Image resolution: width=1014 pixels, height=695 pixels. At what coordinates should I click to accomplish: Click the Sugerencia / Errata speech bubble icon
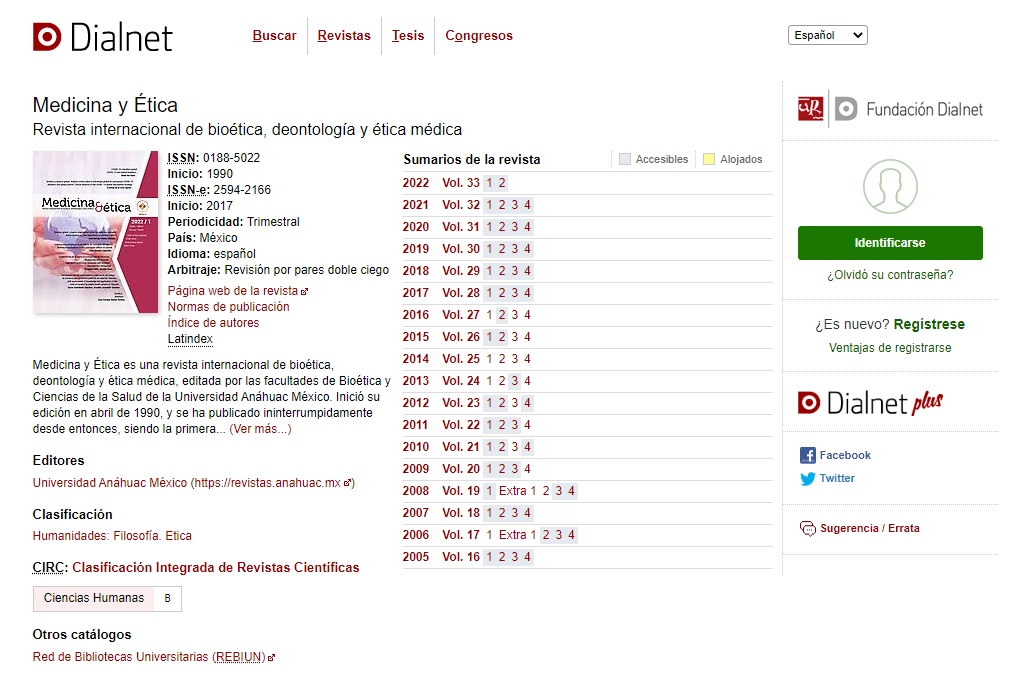pos(808,529)
